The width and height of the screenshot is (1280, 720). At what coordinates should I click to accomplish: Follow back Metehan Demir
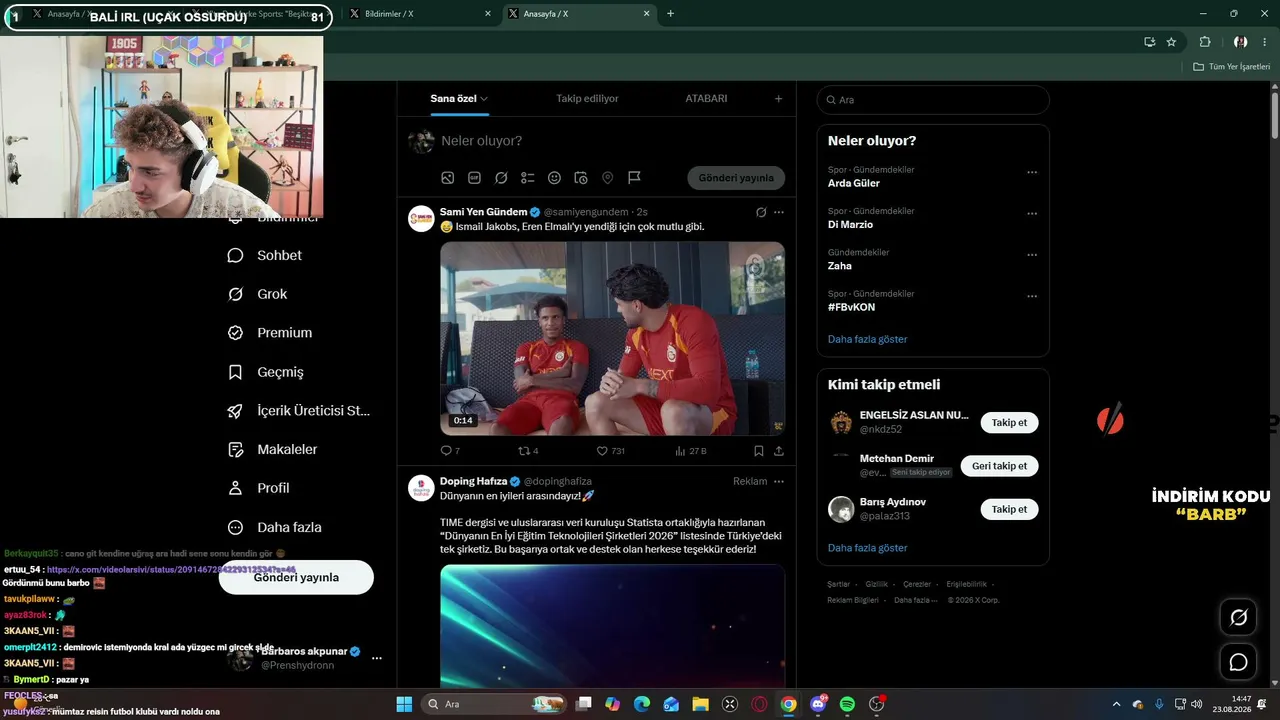point(1000,466)
